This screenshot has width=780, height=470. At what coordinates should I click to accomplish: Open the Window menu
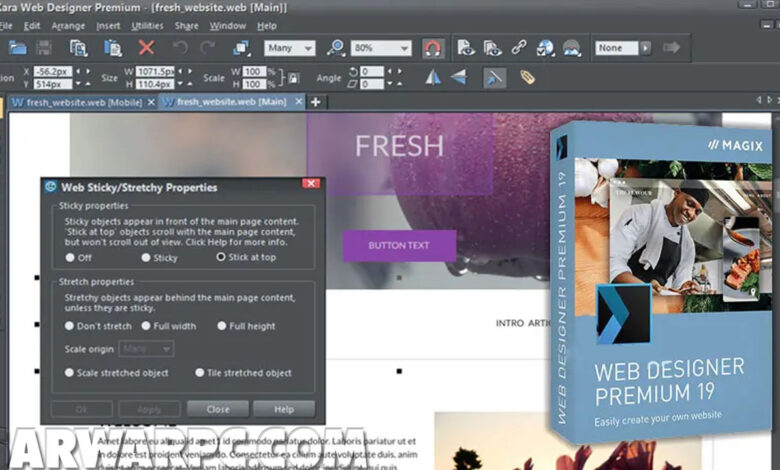[x=228, y=26]
